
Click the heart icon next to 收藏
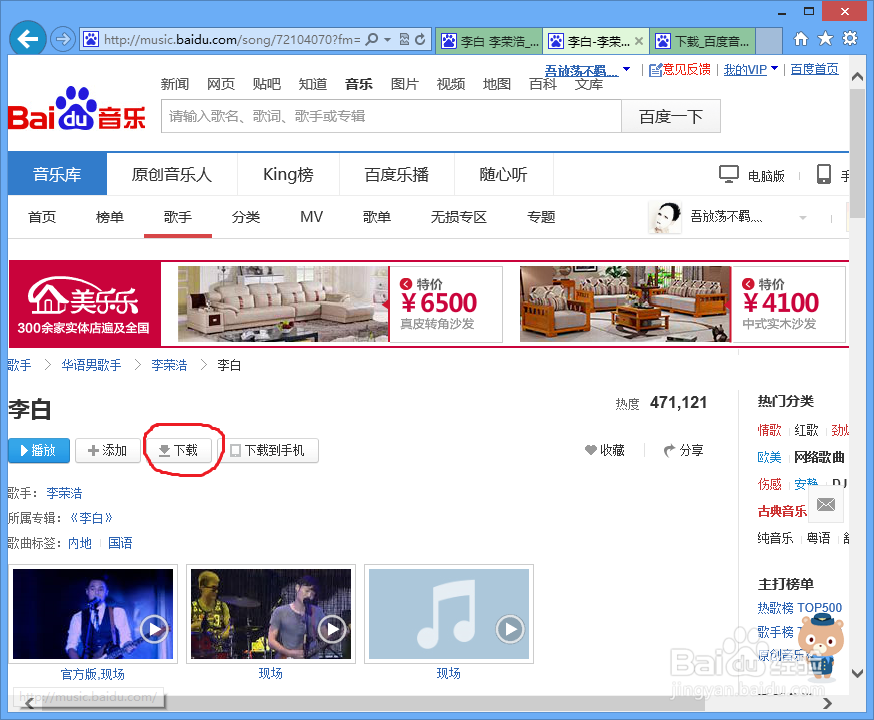pyautogui.click(x=593, y=450)
